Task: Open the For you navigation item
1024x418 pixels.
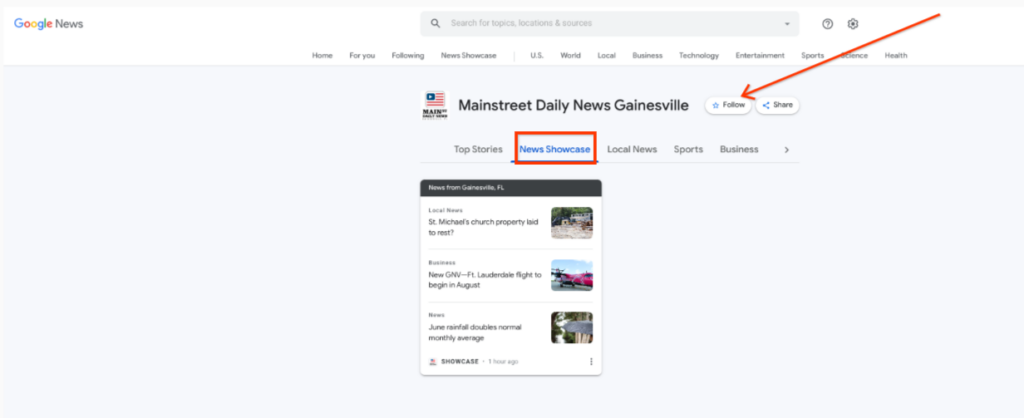Action: click(x=362, y=56)
